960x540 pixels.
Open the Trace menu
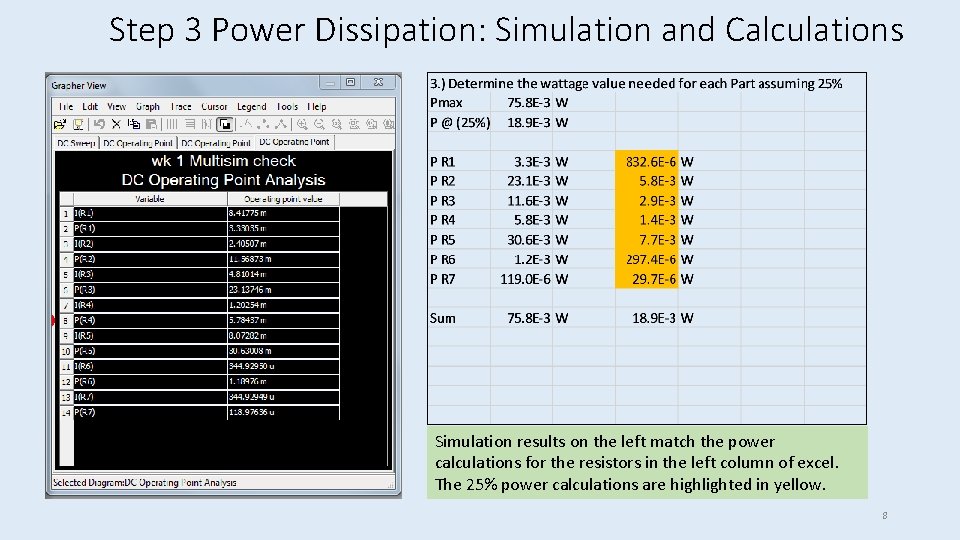pos(181,107)
